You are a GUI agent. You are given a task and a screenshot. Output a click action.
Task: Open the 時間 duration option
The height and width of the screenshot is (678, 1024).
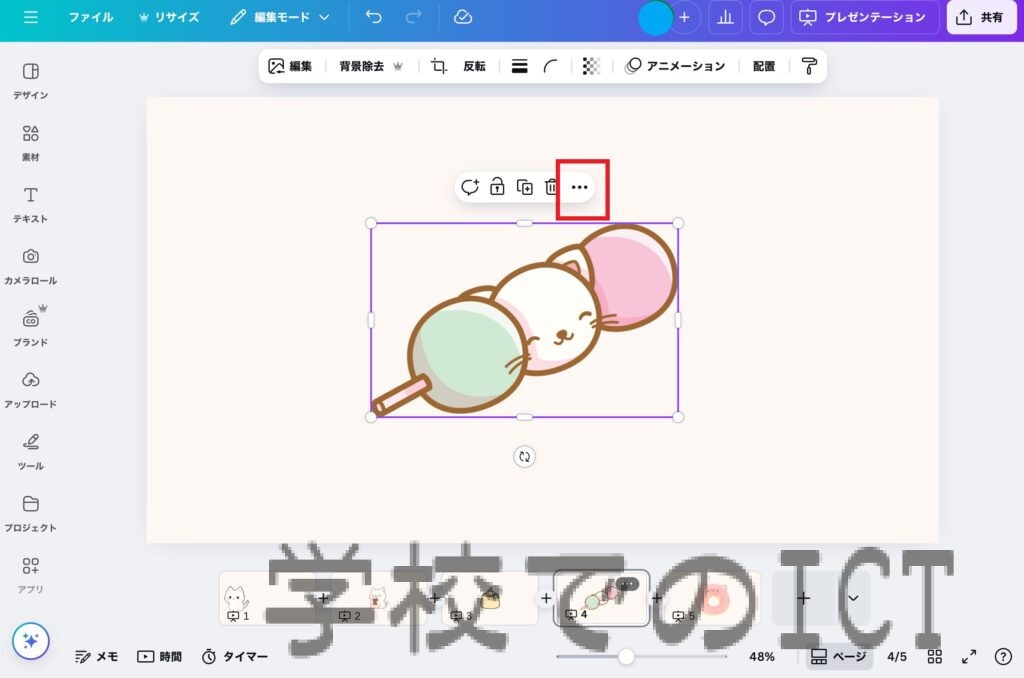159,656
